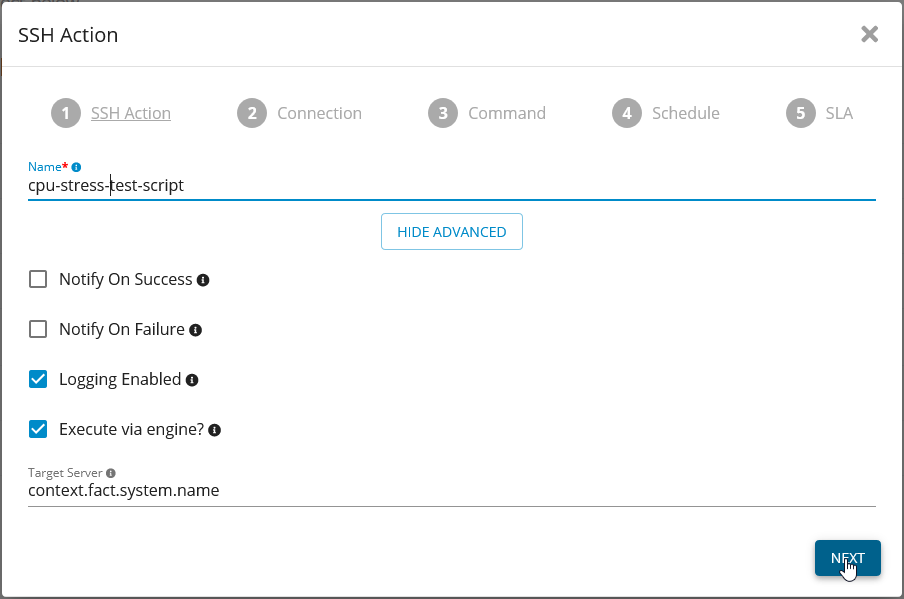Image resolution: width=904 pixels, height=599 pixels.
Task: Click the Name input field
Action: click(x=450, y=185)
